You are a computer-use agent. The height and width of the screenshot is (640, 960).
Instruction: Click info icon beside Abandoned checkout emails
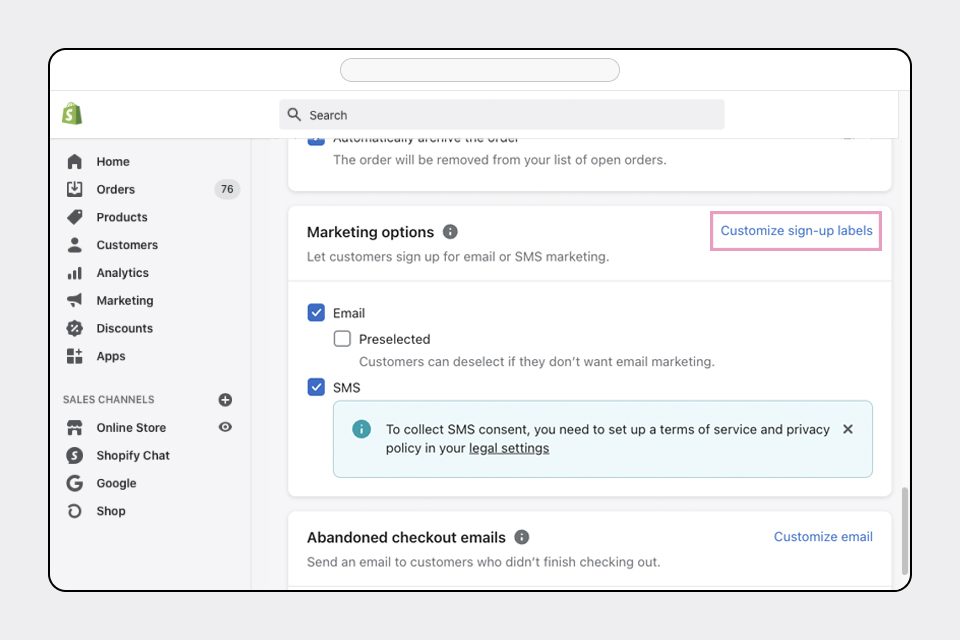(x=522, y=537)
